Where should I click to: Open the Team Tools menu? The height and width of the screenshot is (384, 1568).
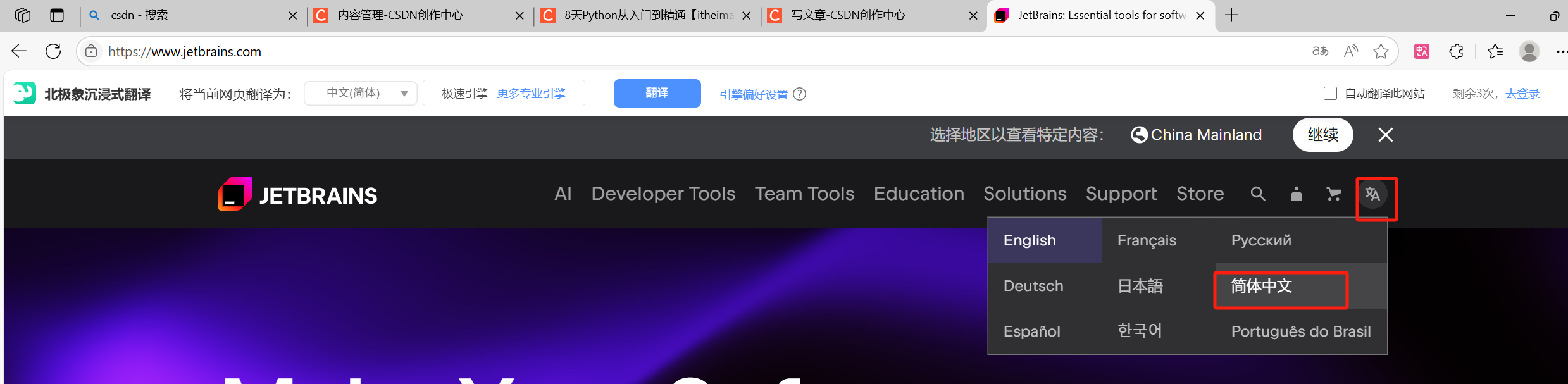pos(804,194)
